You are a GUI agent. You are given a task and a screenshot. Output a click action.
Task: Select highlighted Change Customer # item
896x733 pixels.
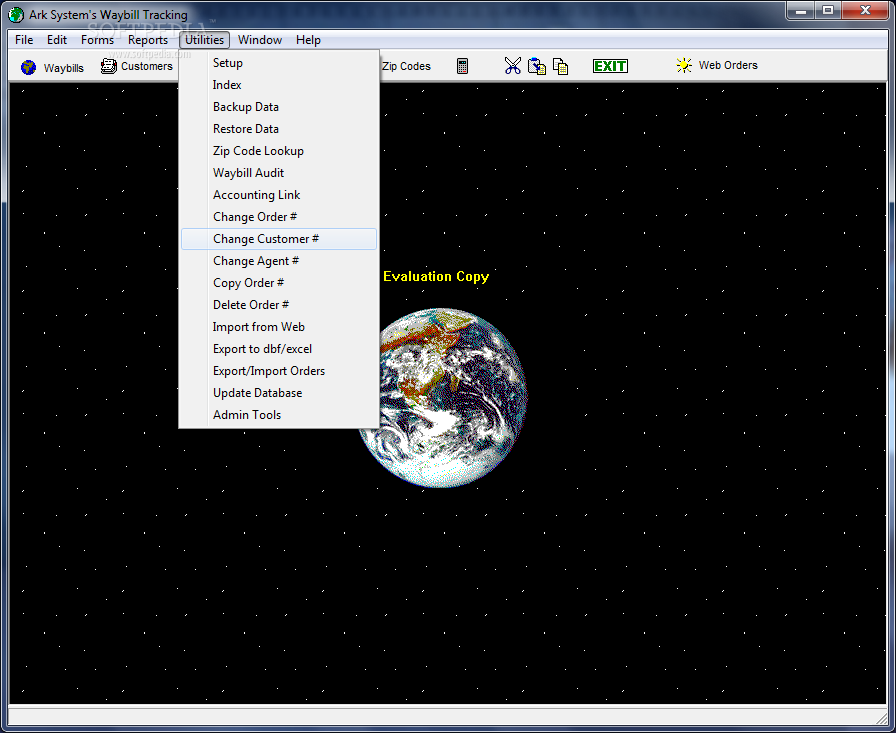[279, 239]
